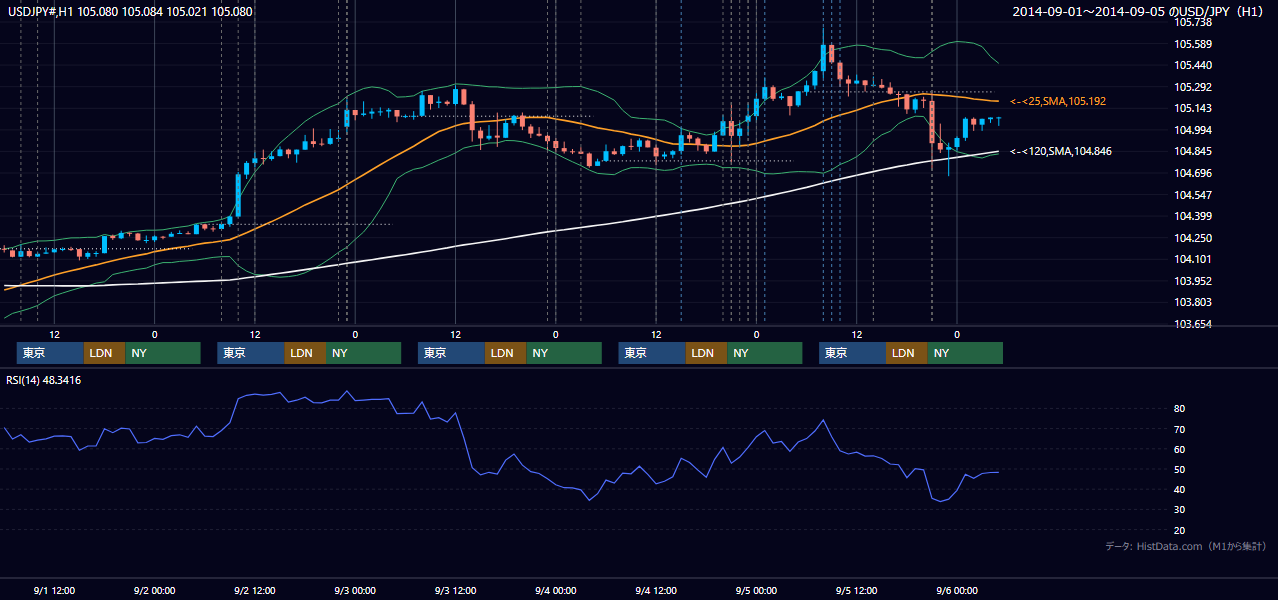Click the RSI scale value 30

1180,510
